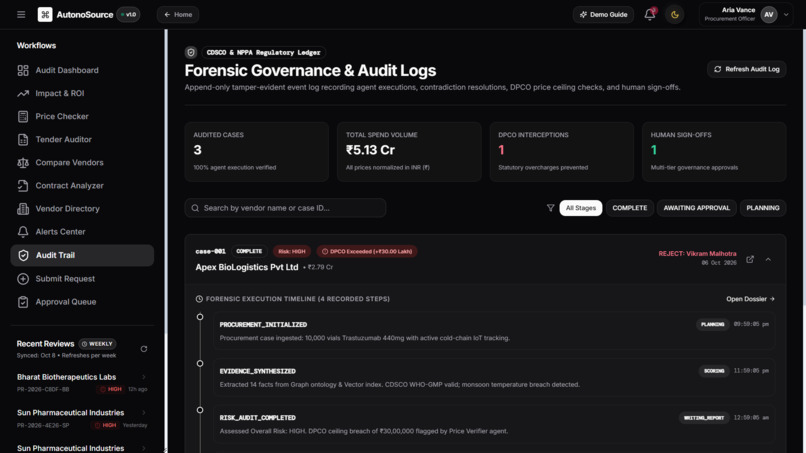Open the notifications bell
Screen dimensions: 806x453
650,14
